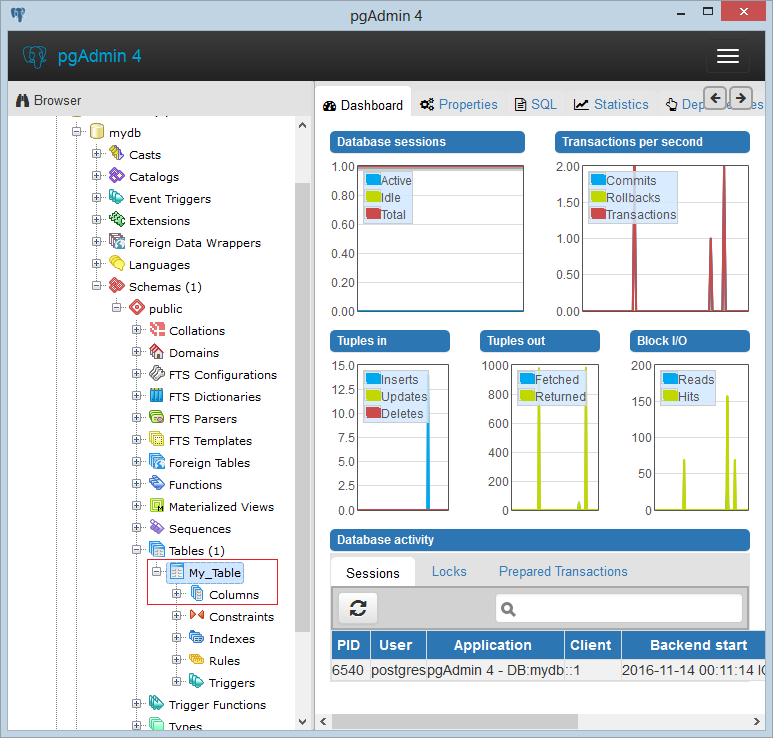The image size is (773, 738).
Task: Select the Prepared Transactions tab
Action: (563, 572)
